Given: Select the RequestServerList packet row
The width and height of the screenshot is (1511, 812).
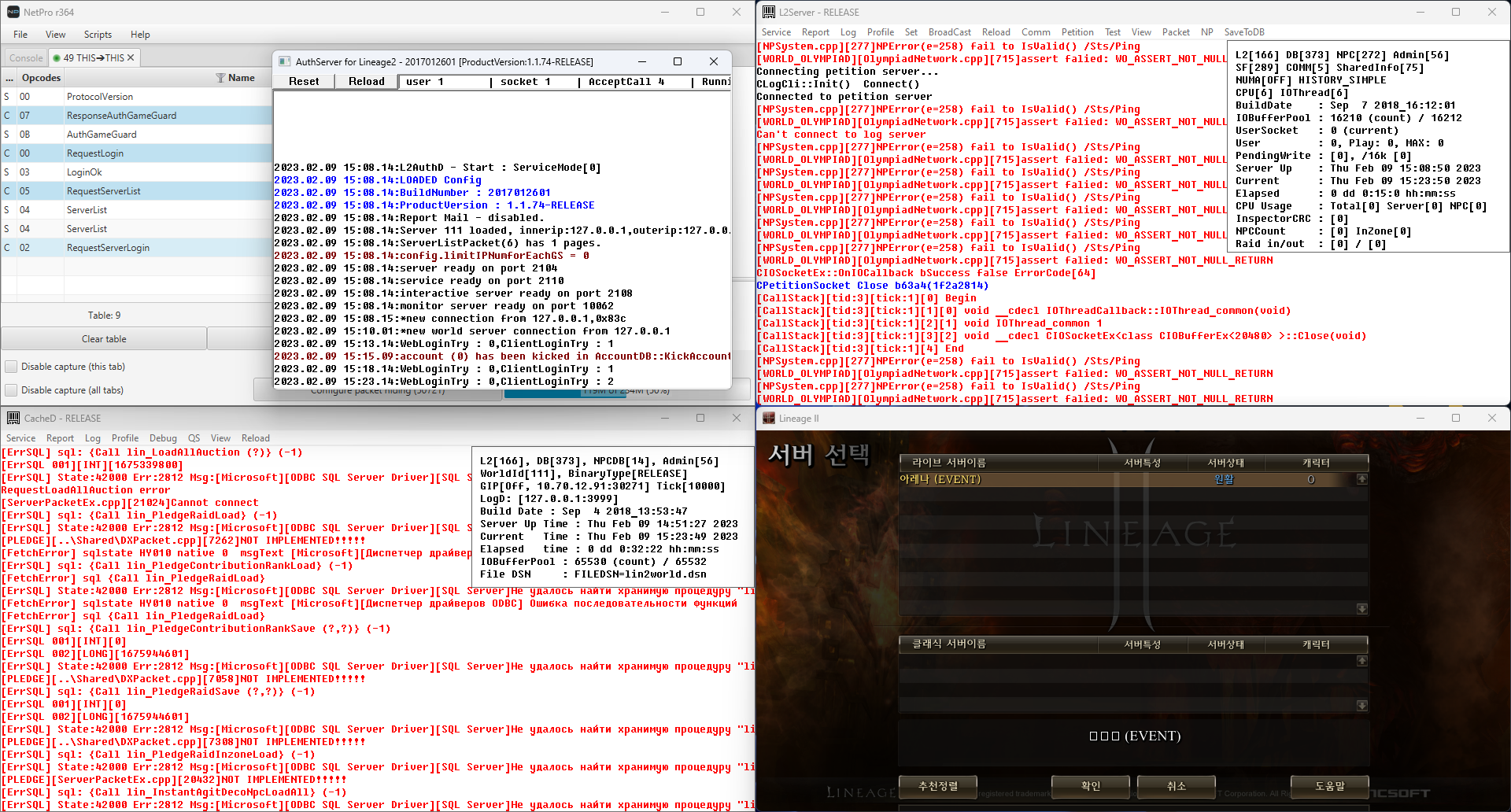Looking at the screenshot, I should click(x=137, y=191).
